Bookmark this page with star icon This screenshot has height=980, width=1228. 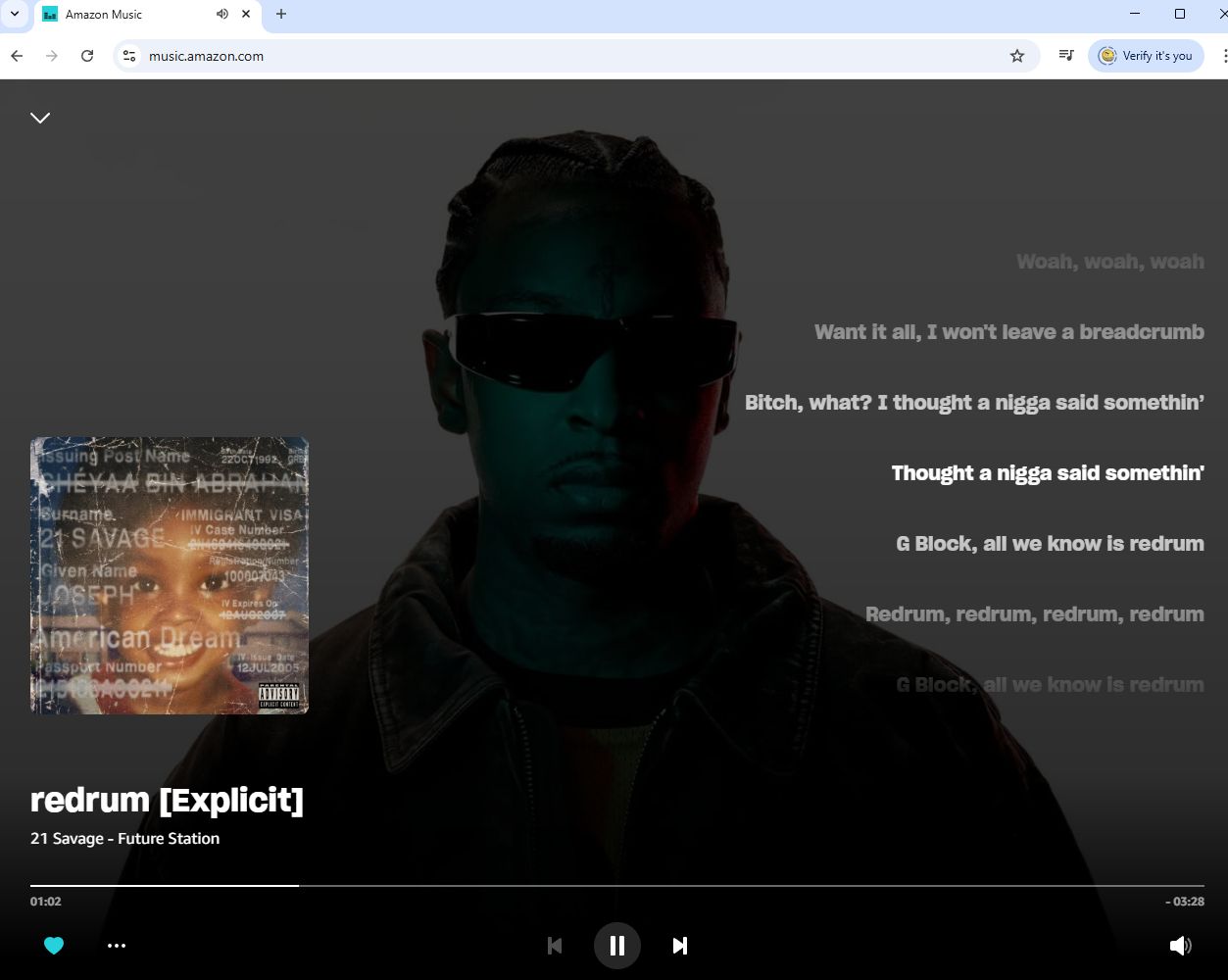coord(1017,56)
